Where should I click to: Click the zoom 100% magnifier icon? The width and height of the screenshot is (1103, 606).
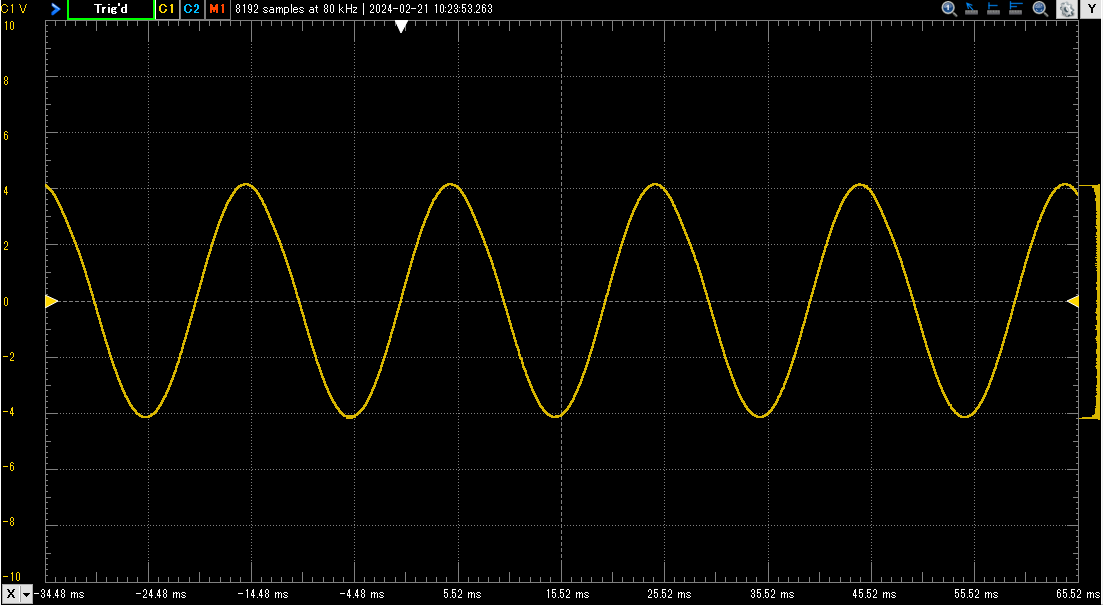point(949,9)
